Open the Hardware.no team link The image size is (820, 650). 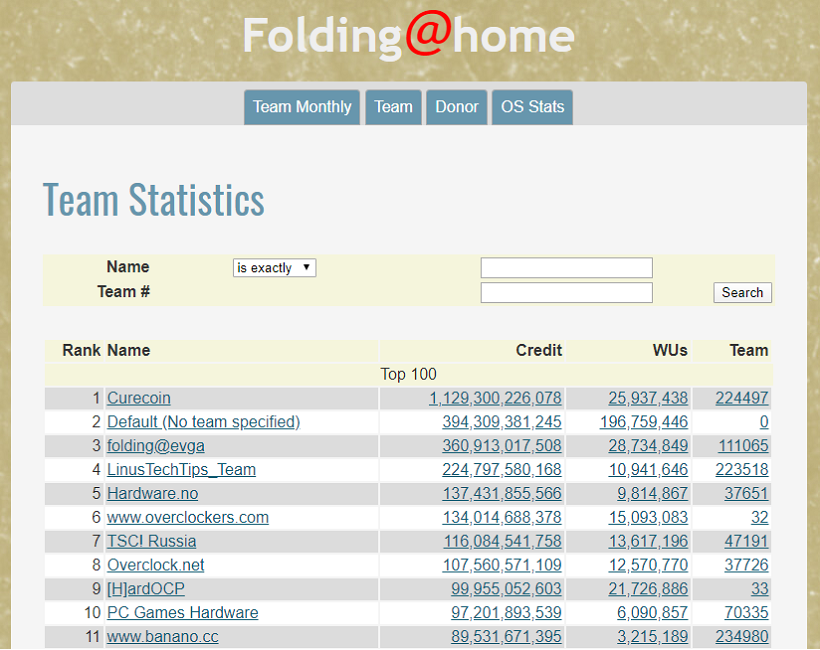tap(153, 494)
